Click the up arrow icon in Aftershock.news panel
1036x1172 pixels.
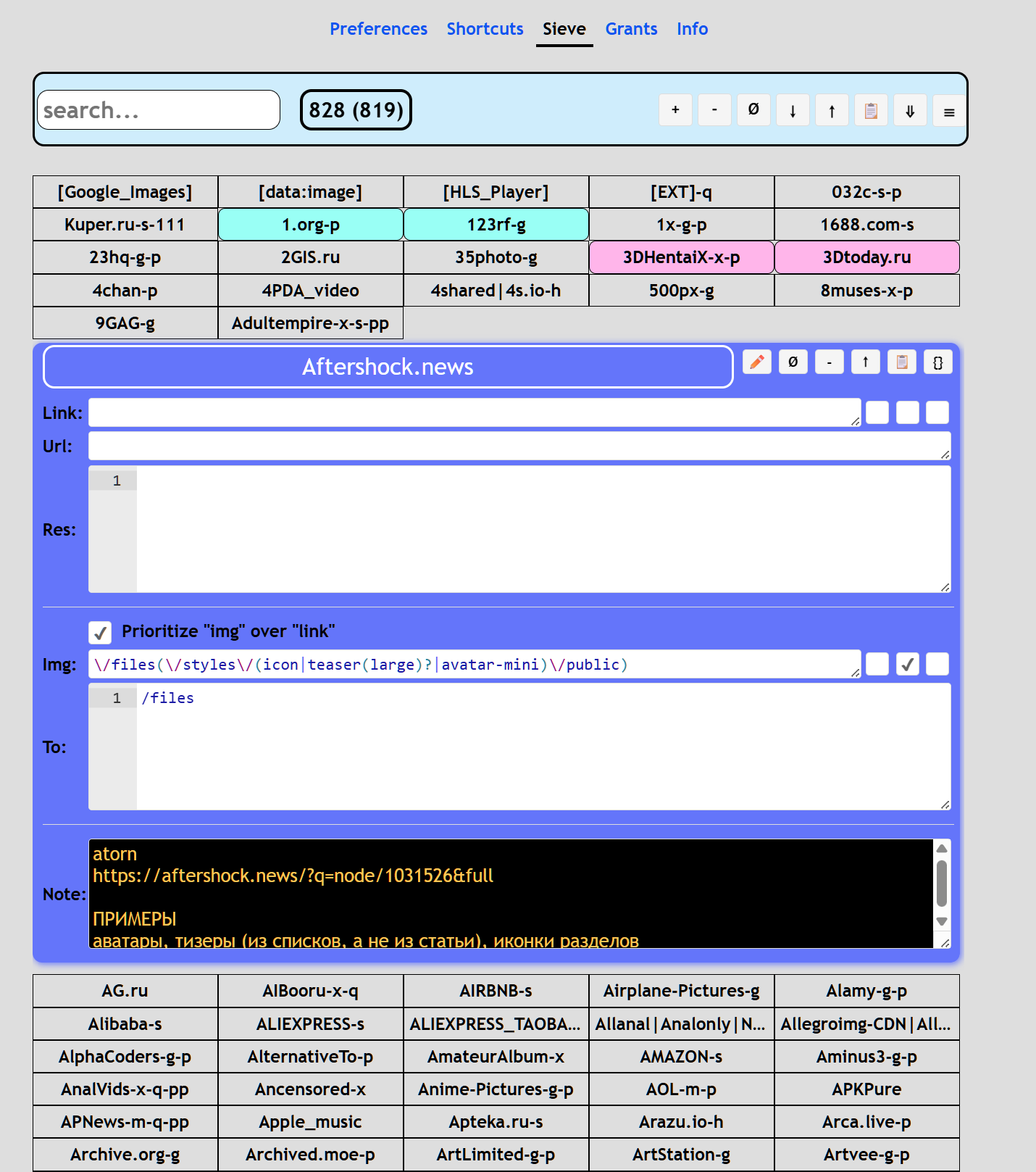click(x=866, y=362)
